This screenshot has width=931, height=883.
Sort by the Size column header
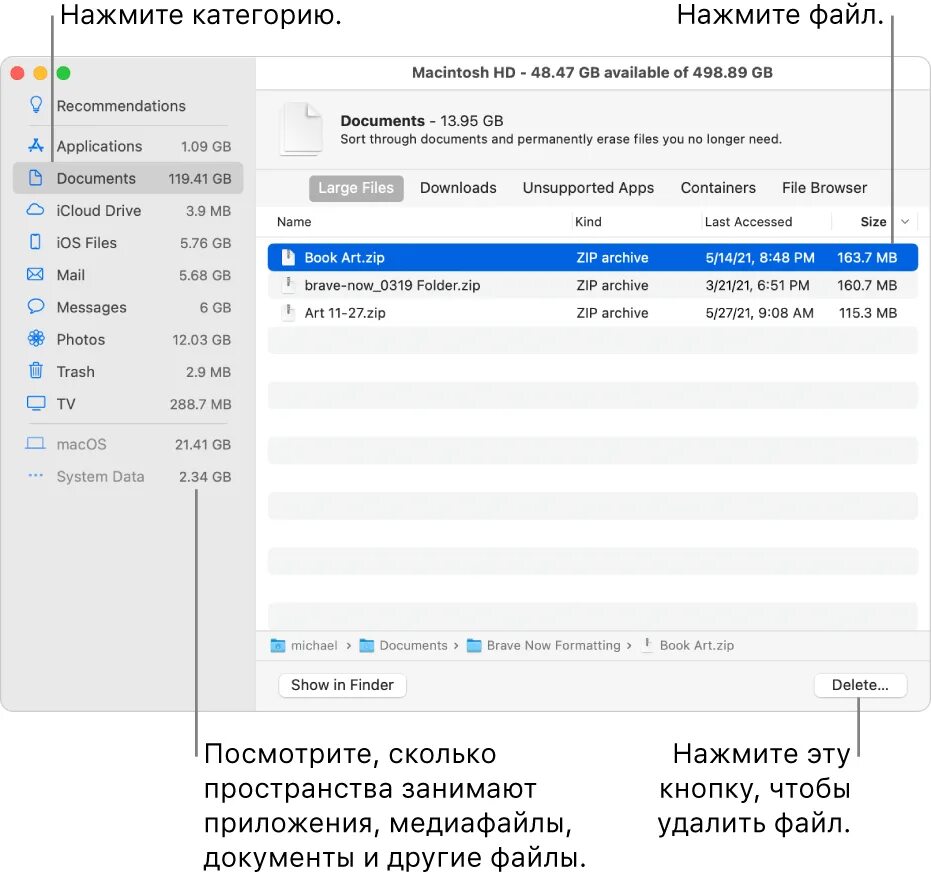873,221
